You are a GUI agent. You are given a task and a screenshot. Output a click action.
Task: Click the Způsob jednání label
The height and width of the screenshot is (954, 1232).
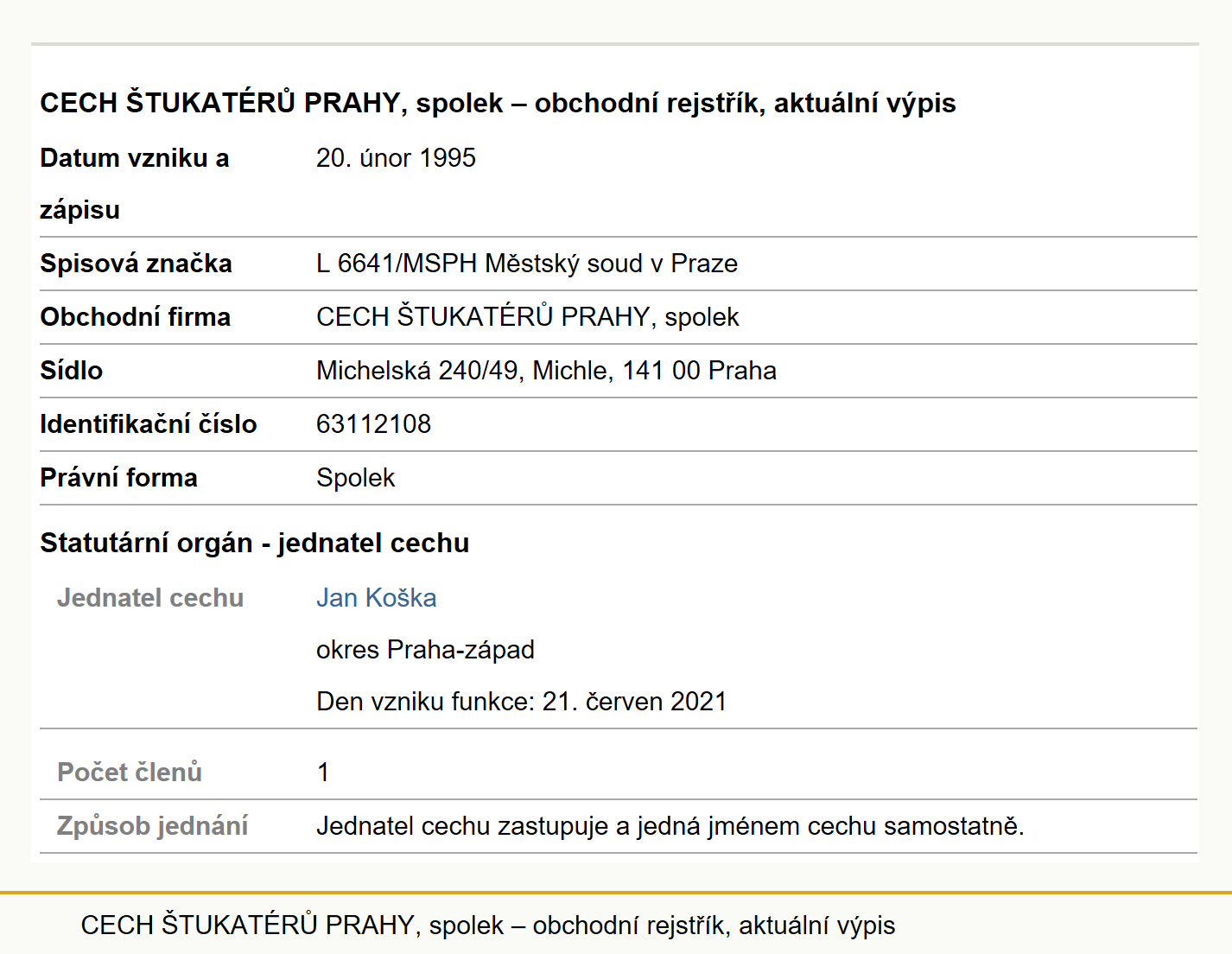[x=152, y=826]
